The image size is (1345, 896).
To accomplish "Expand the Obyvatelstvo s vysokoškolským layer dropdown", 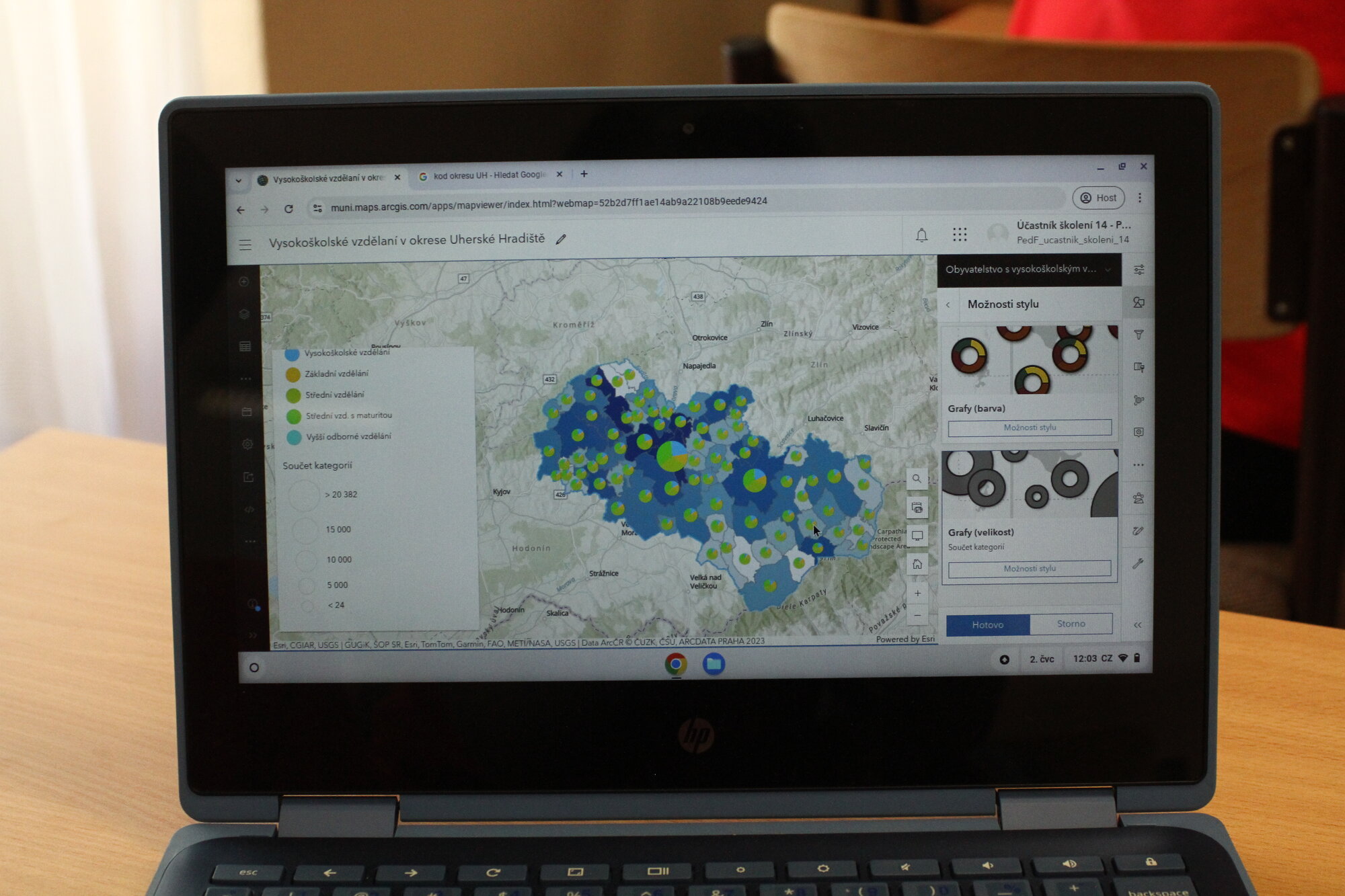I will [1108, 270].
